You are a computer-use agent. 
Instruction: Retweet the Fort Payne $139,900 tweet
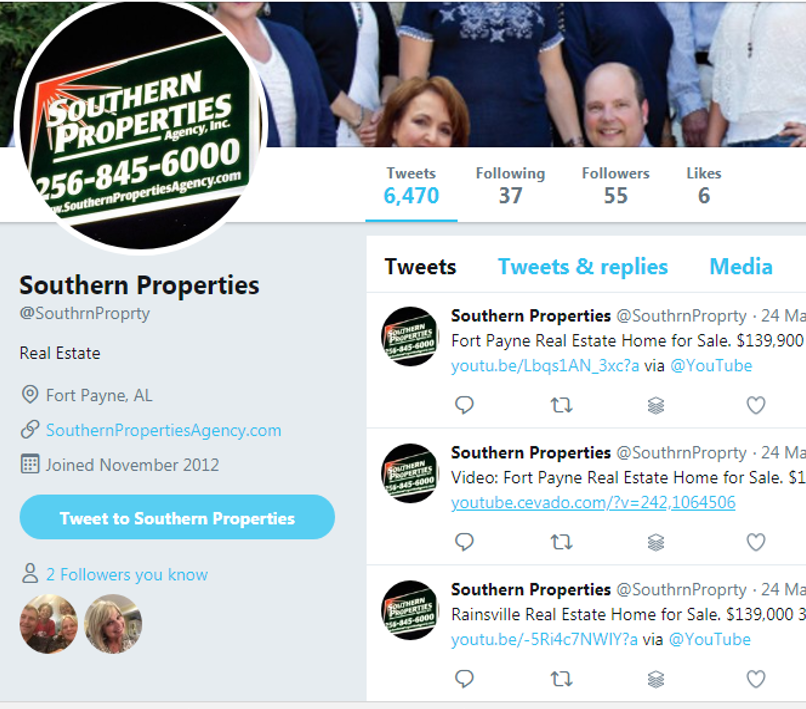pyautogui.click(x=561, y=405)
